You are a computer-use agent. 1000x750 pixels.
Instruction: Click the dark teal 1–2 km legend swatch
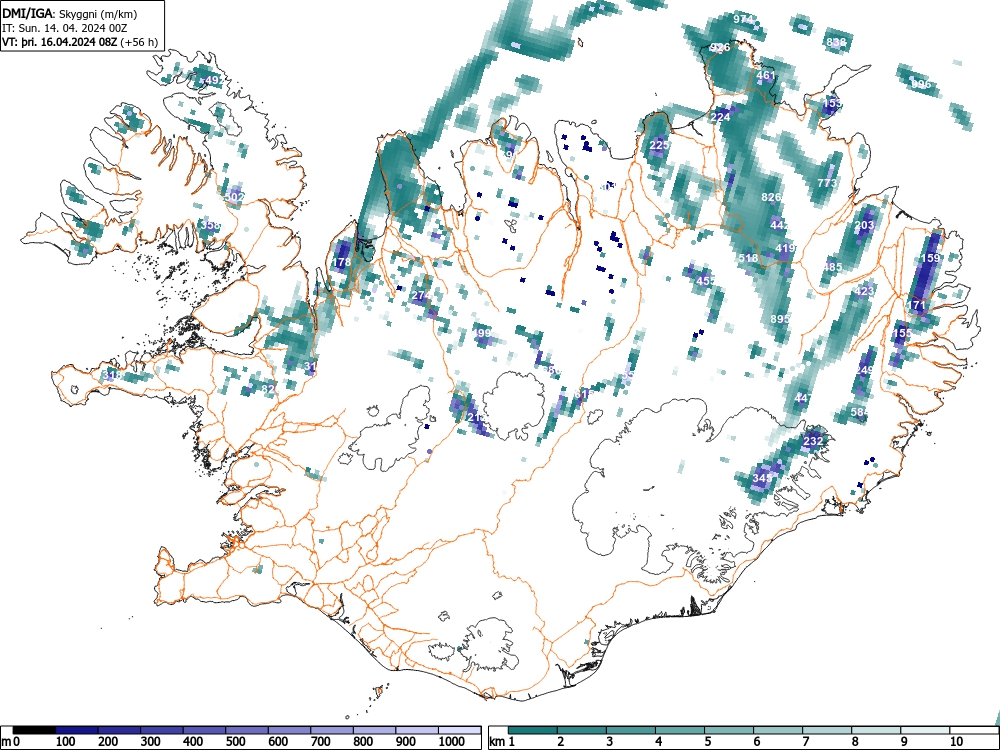pos(533,730)
